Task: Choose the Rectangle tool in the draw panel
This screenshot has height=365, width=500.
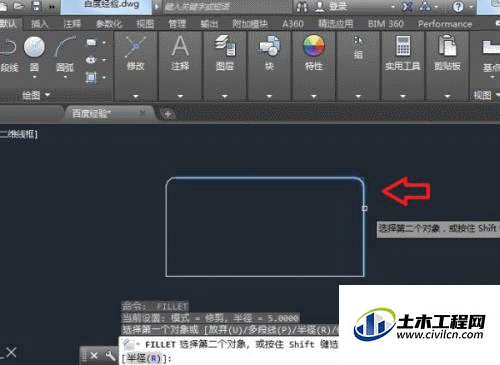Action: pyautogui.click(x=91, y=42)
